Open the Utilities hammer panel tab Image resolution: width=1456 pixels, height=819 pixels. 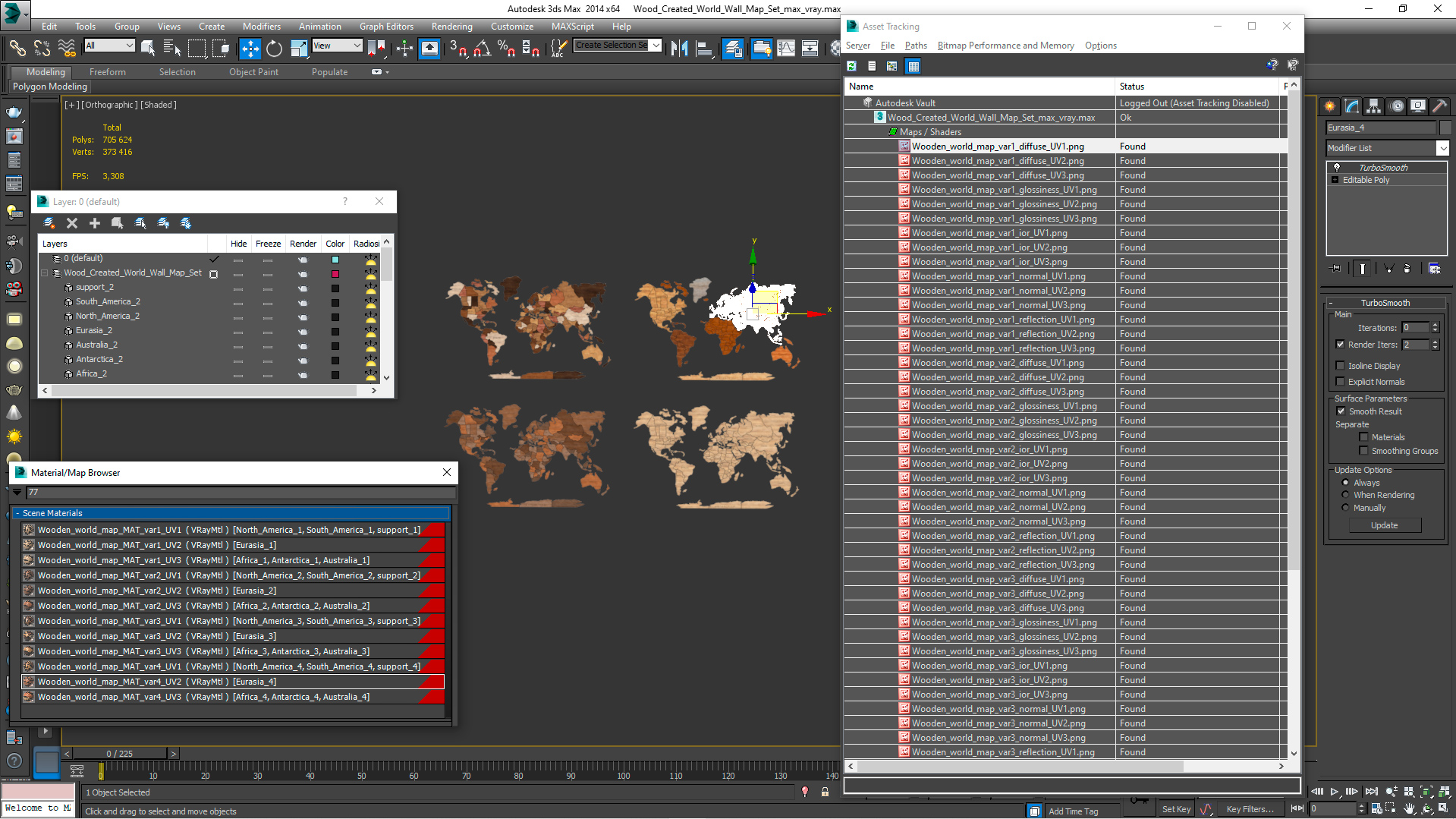[x=1439, y=106]
